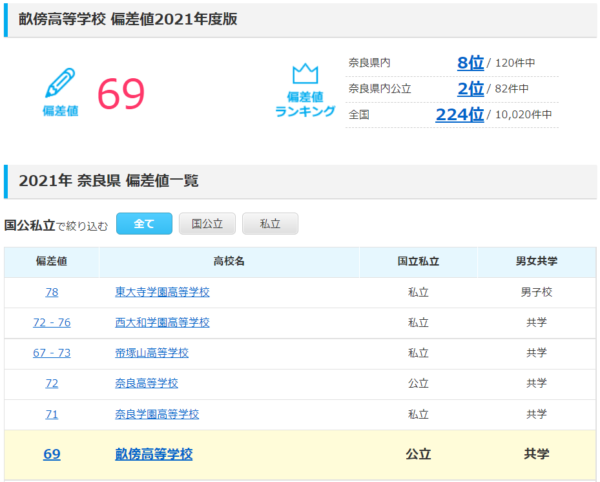Click the crown ranking icon
This screenshot has width=600, height=482.
305,73
